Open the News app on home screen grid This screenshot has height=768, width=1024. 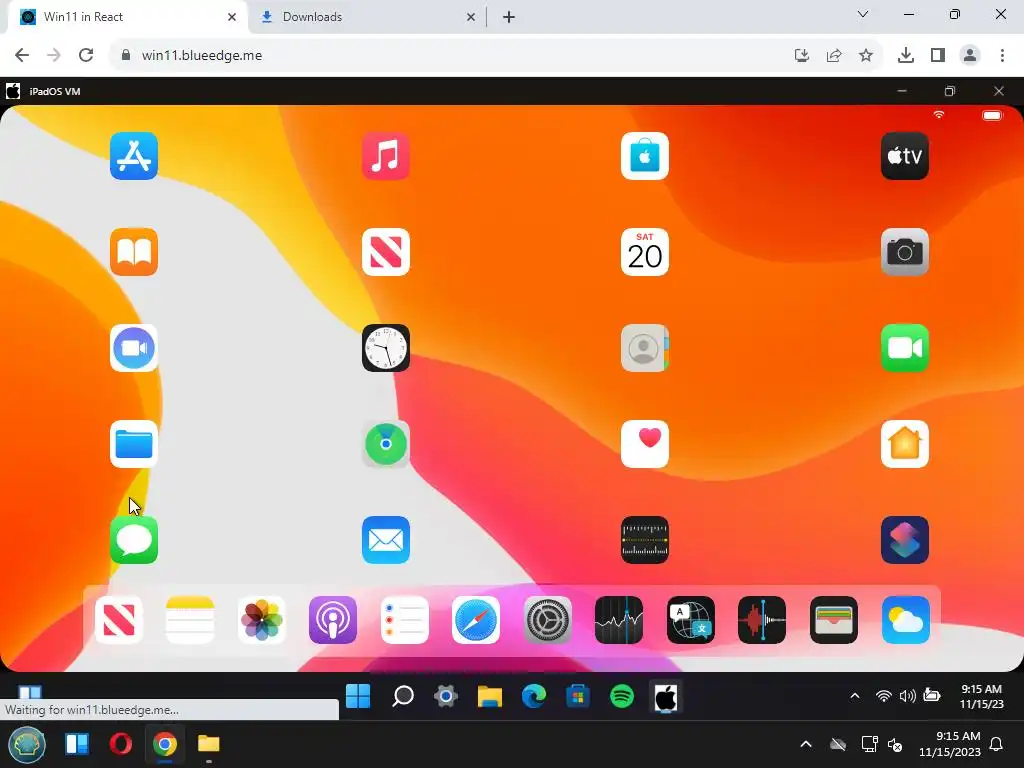pyautogui.click(x=386, y=252)
